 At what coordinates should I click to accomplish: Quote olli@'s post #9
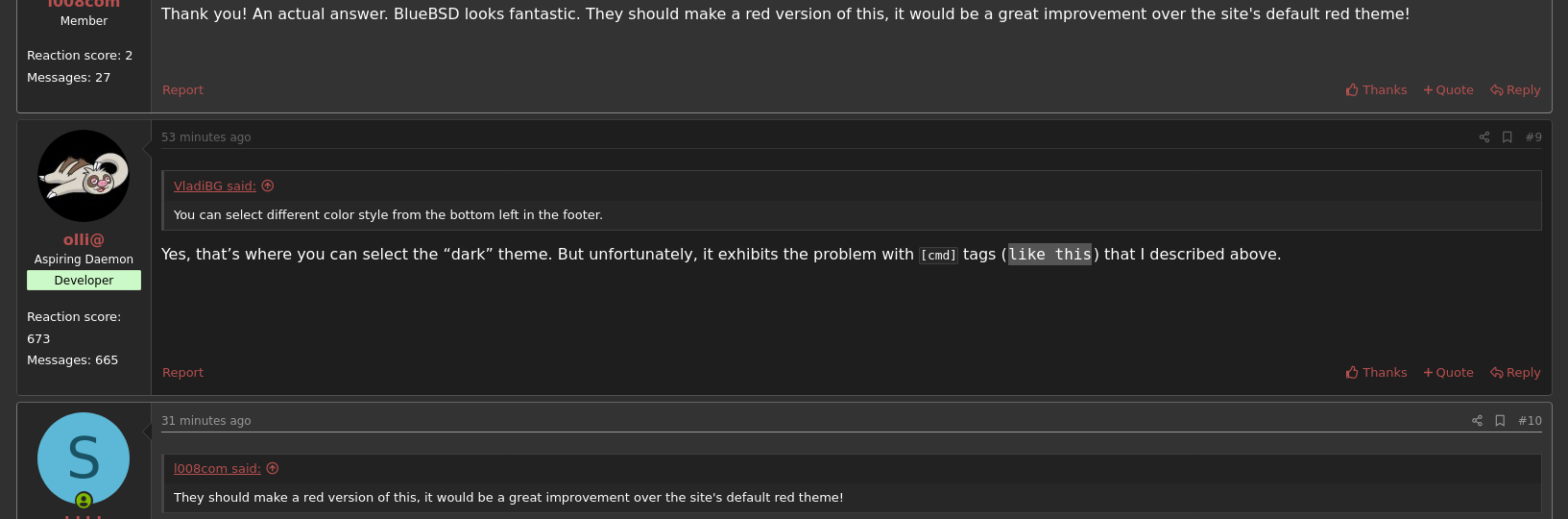click(x=1448, y=373)
